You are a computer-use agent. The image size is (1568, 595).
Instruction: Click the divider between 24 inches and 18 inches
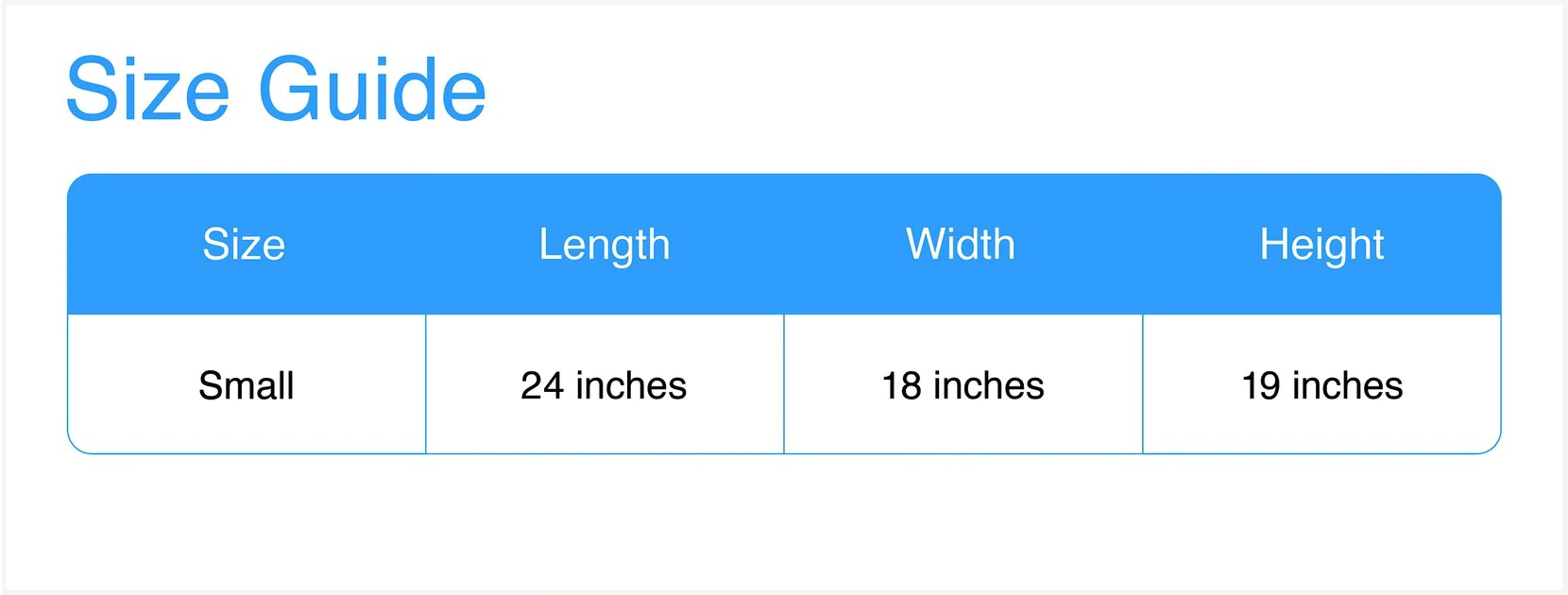(784, 383)
